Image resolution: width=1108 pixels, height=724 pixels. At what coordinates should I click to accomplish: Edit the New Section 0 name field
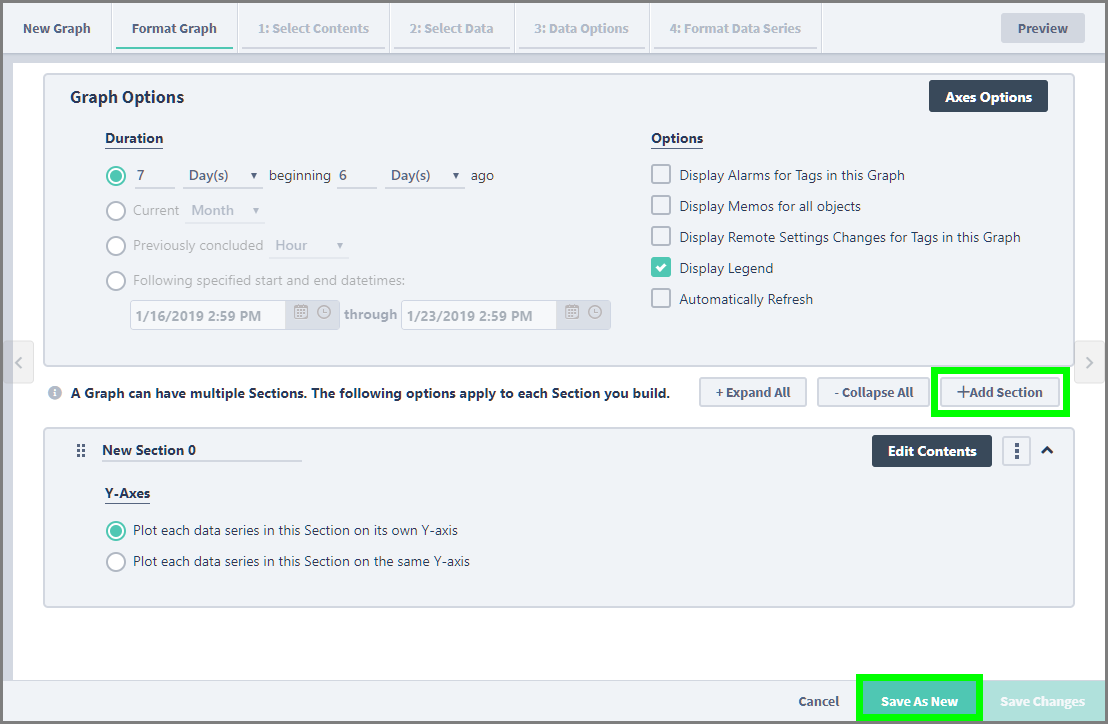201,450
